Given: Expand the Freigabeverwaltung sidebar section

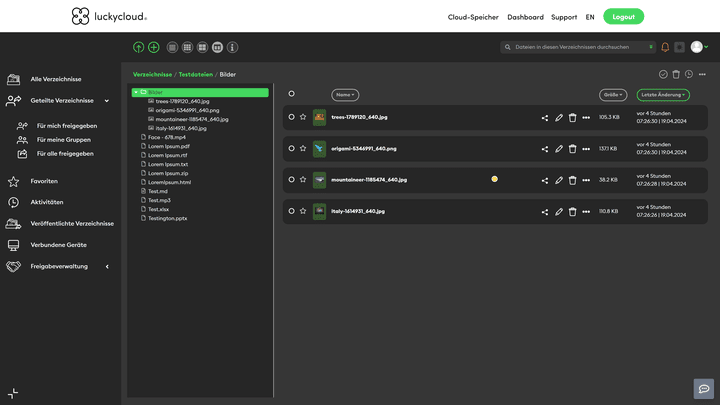Looking at the screenshot, I should (107, 266).
